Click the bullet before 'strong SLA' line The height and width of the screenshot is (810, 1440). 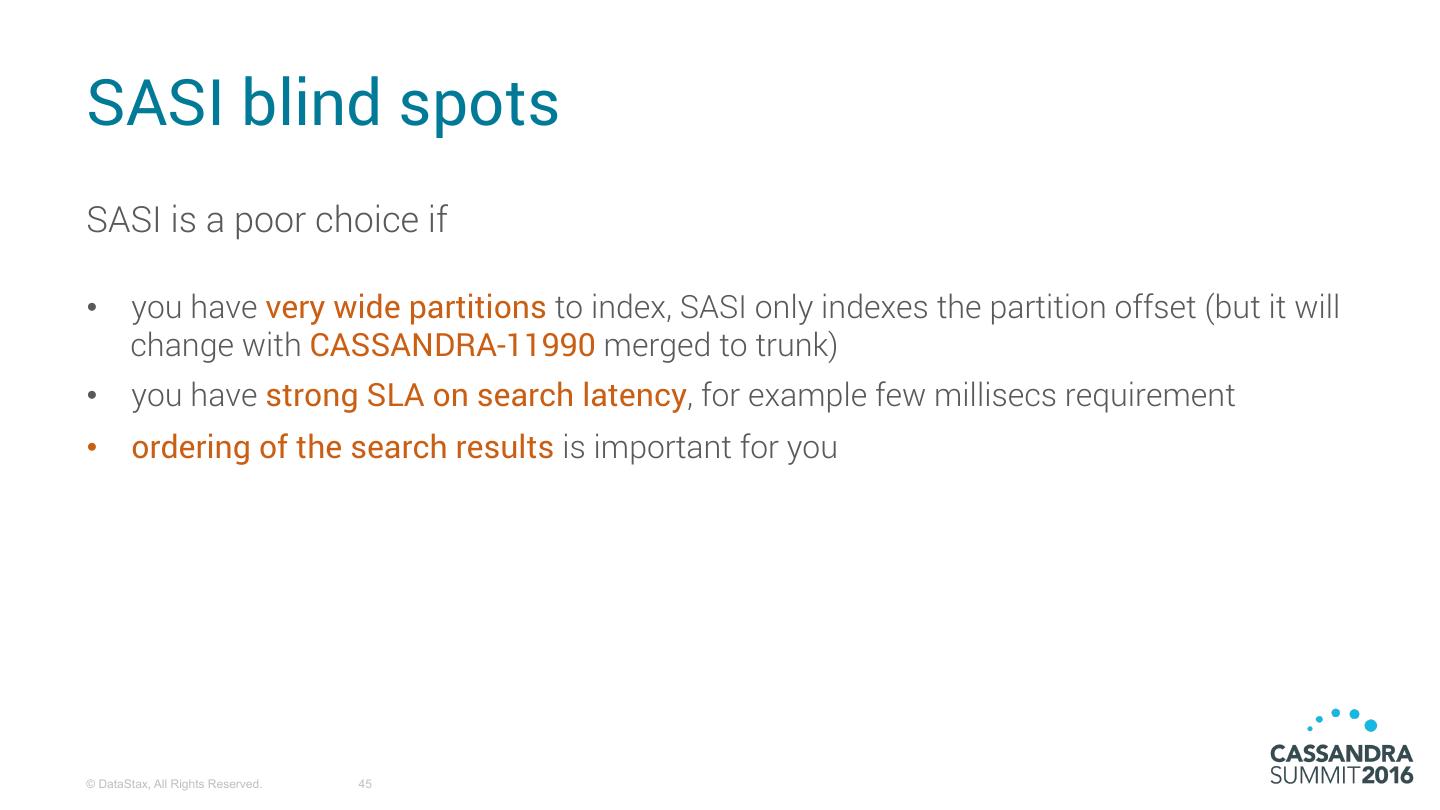pyautogui.click(x=93, y=397)
